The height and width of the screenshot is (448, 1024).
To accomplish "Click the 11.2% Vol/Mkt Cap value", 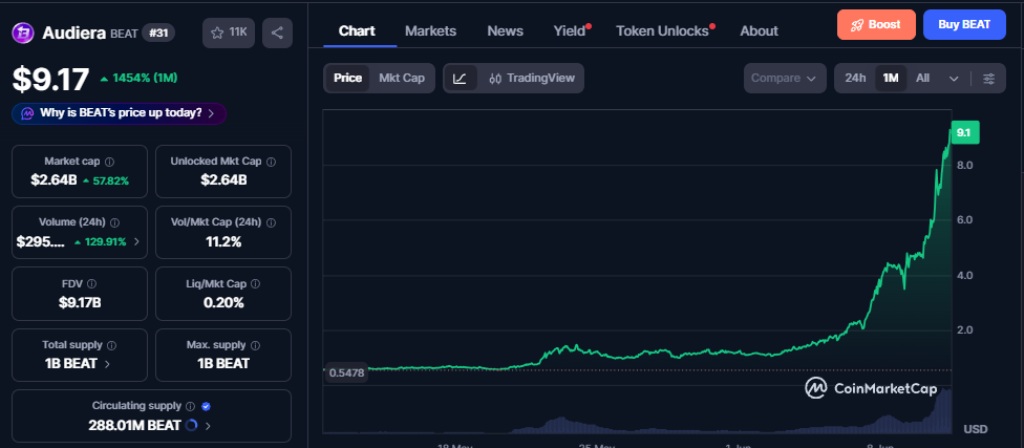I will pos(223,242).
